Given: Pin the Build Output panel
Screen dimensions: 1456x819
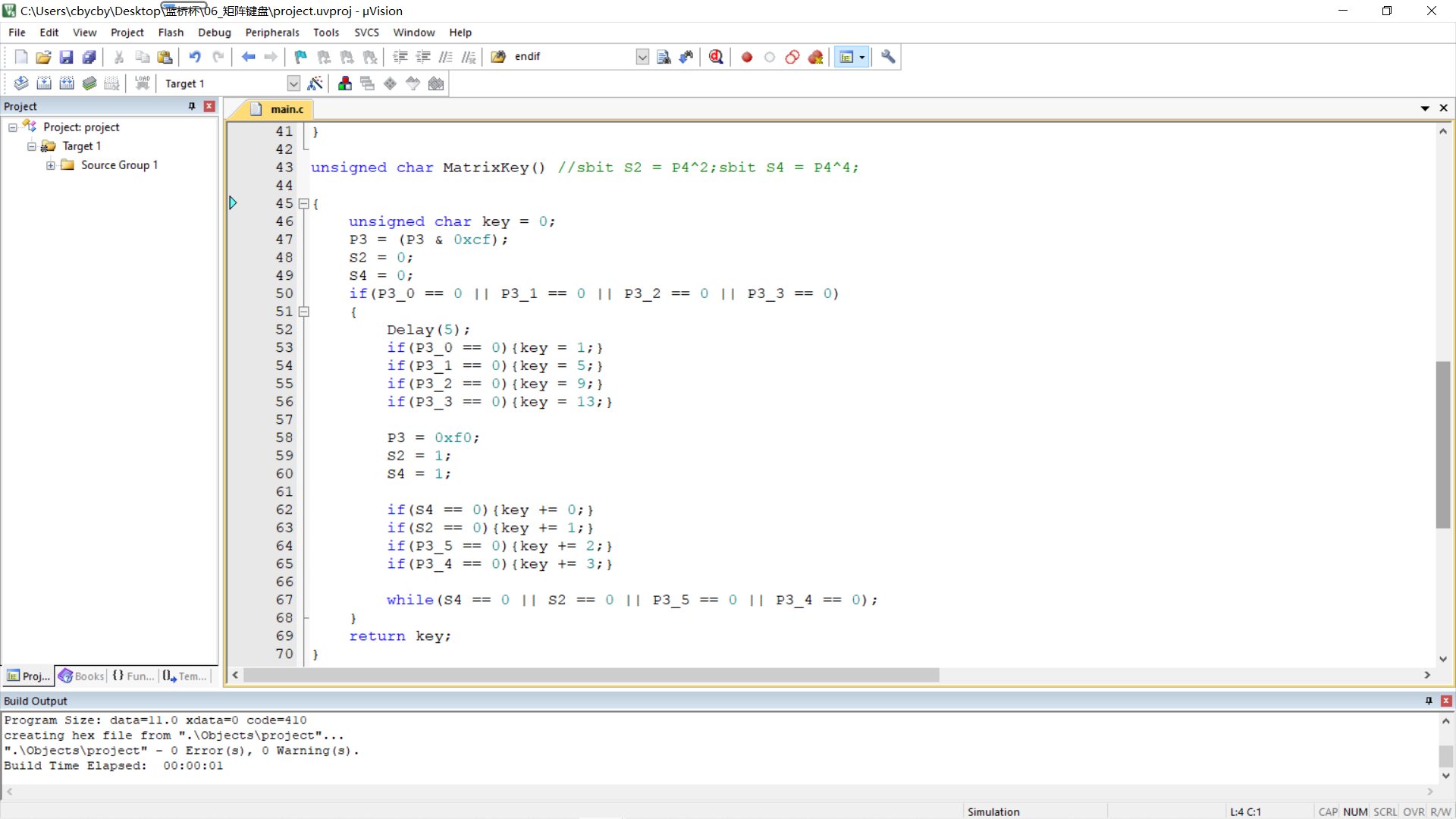Looking at the screenshot, I should pyautogui.click(x=1429, y=701).
